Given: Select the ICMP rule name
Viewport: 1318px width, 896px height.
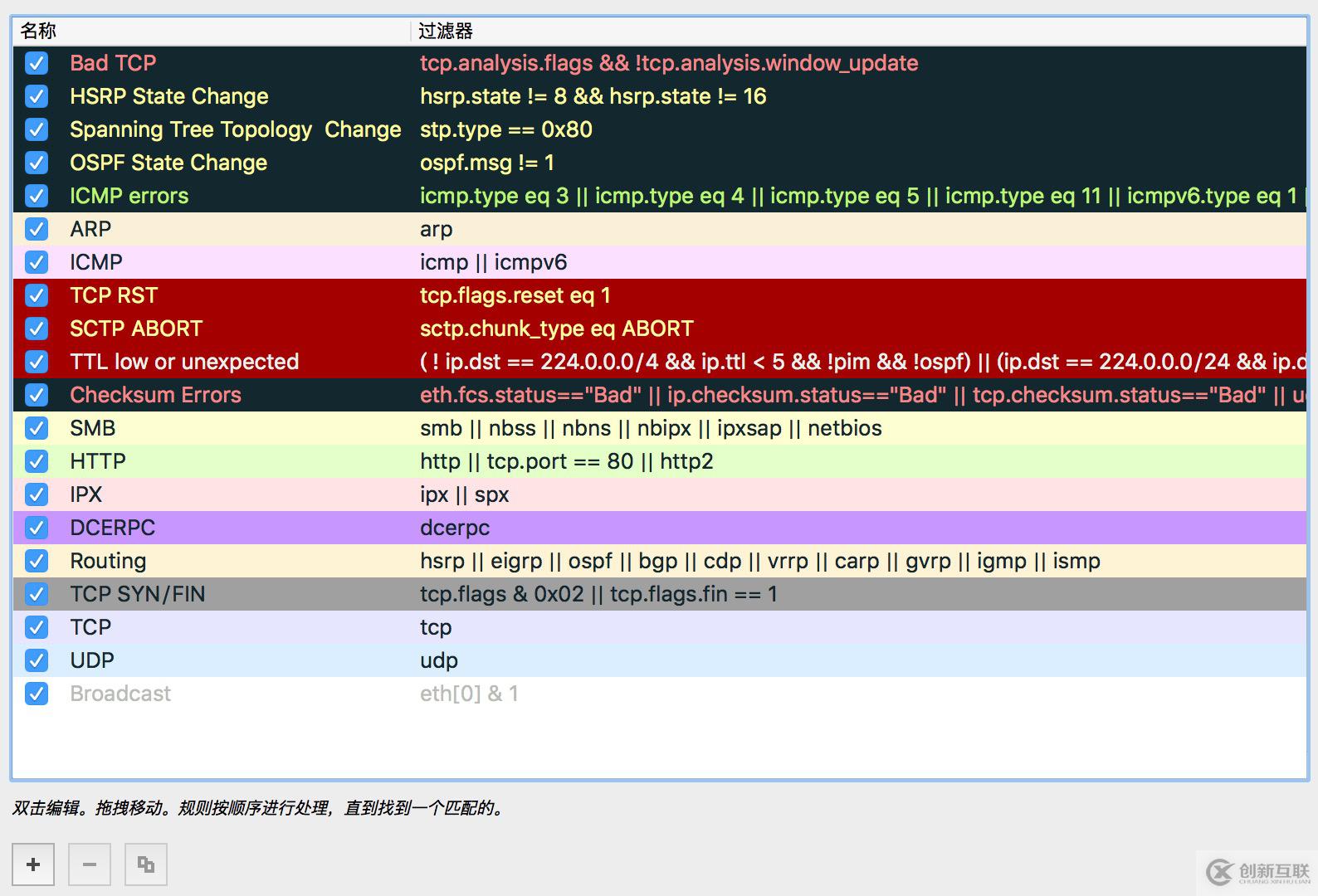Looking at the screenshot, I should pyautogui.click(x=96, y=262).
